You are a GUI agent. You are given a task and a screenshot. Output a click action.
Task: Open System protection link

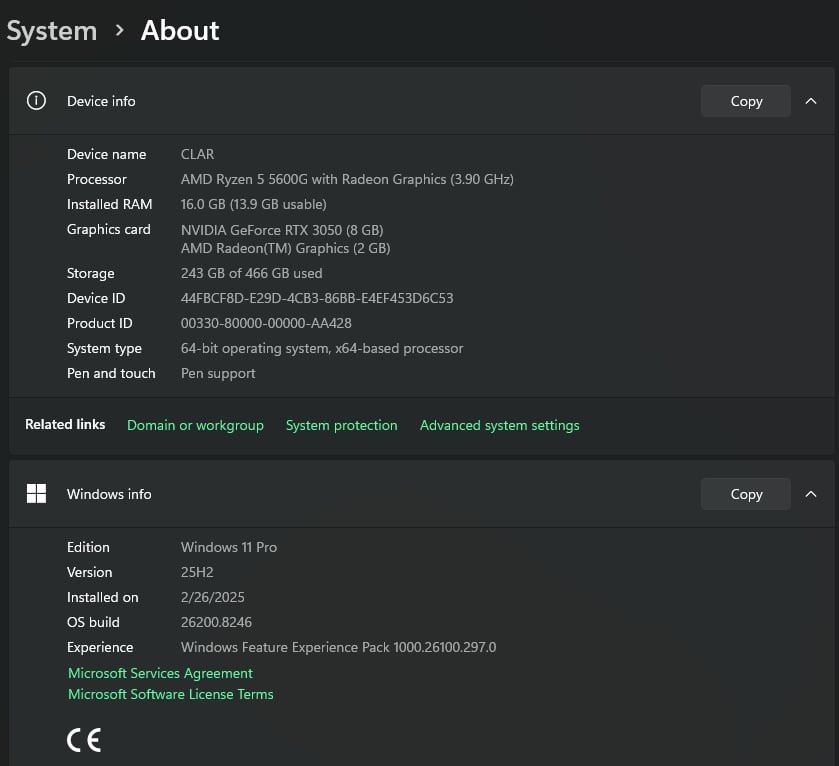pyautogui.click(x=341, y=425)
